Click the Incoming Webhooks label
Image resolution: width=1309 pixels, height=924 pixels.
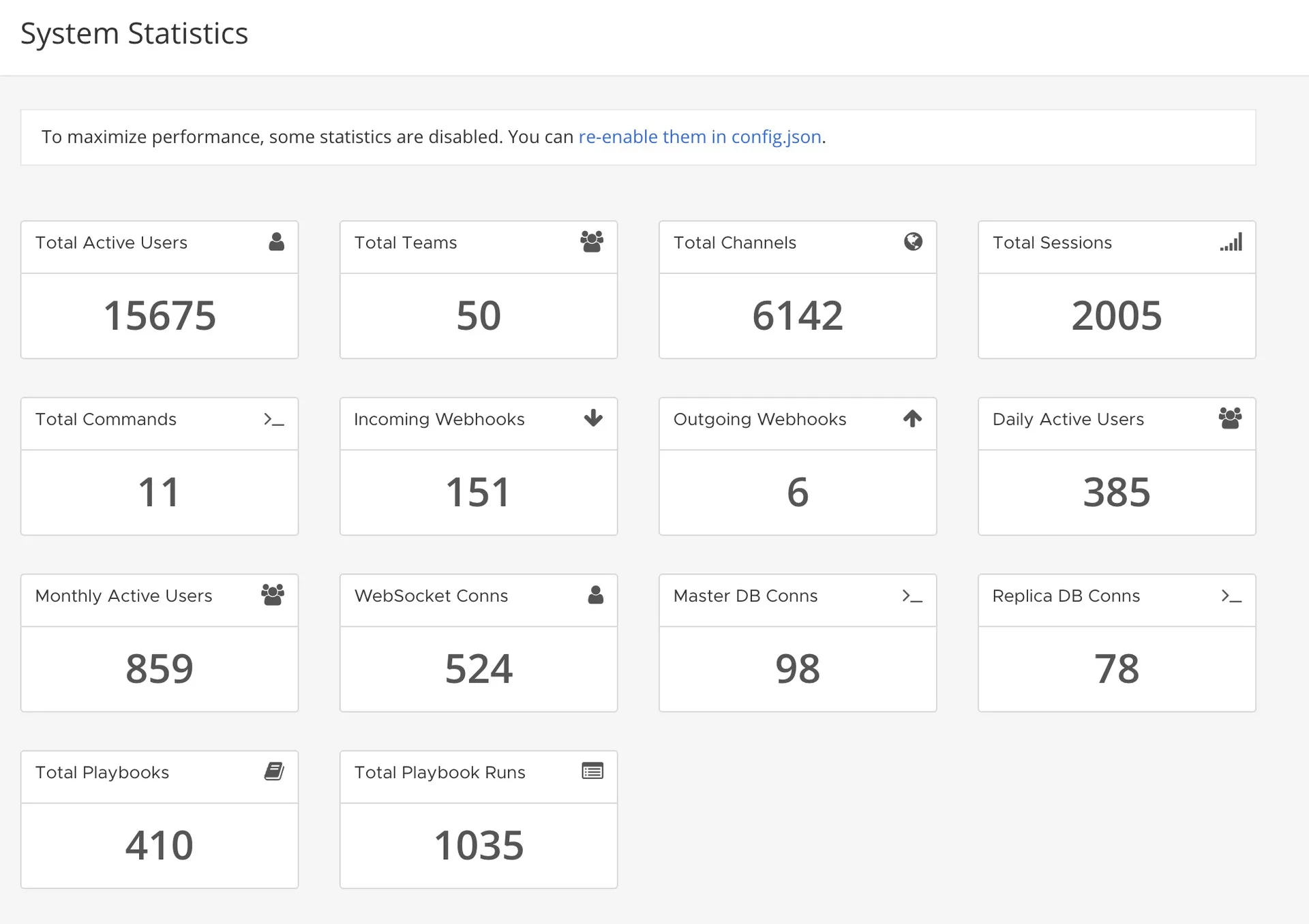click(x=439, y=420)
